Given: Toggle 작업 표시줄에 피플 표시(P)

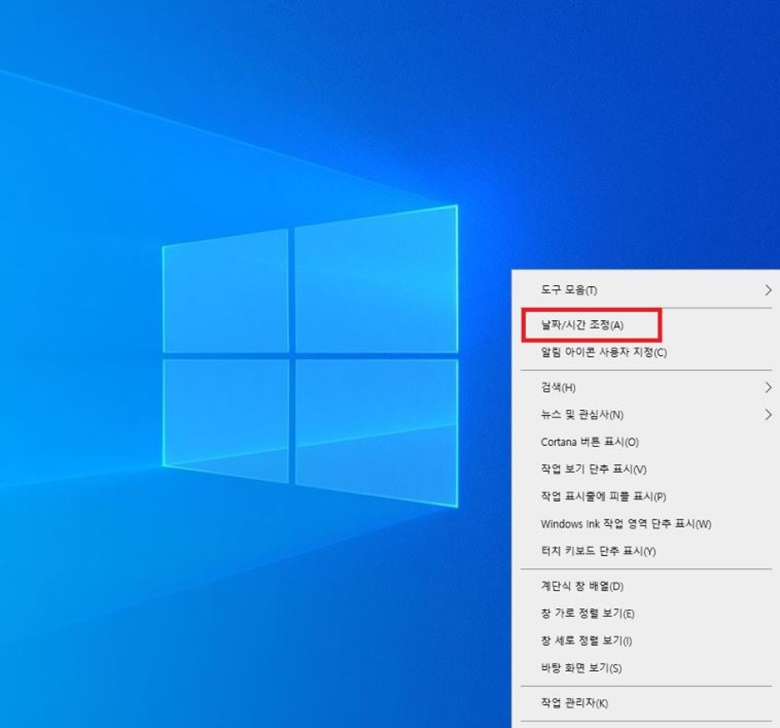Looking at the screenshot, I should 646,497.
